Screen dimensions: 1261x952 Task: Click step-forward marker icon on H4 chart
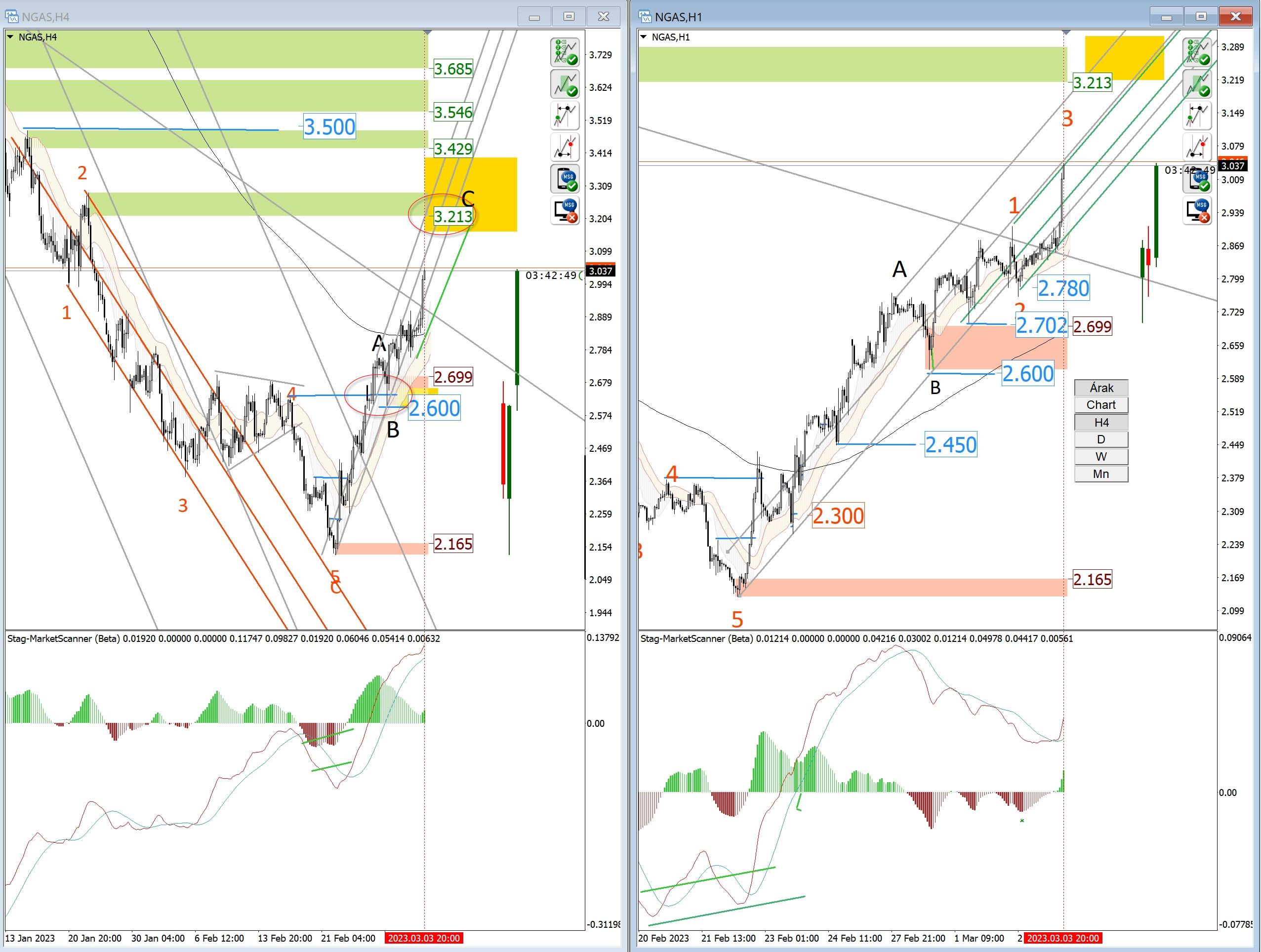565,147
